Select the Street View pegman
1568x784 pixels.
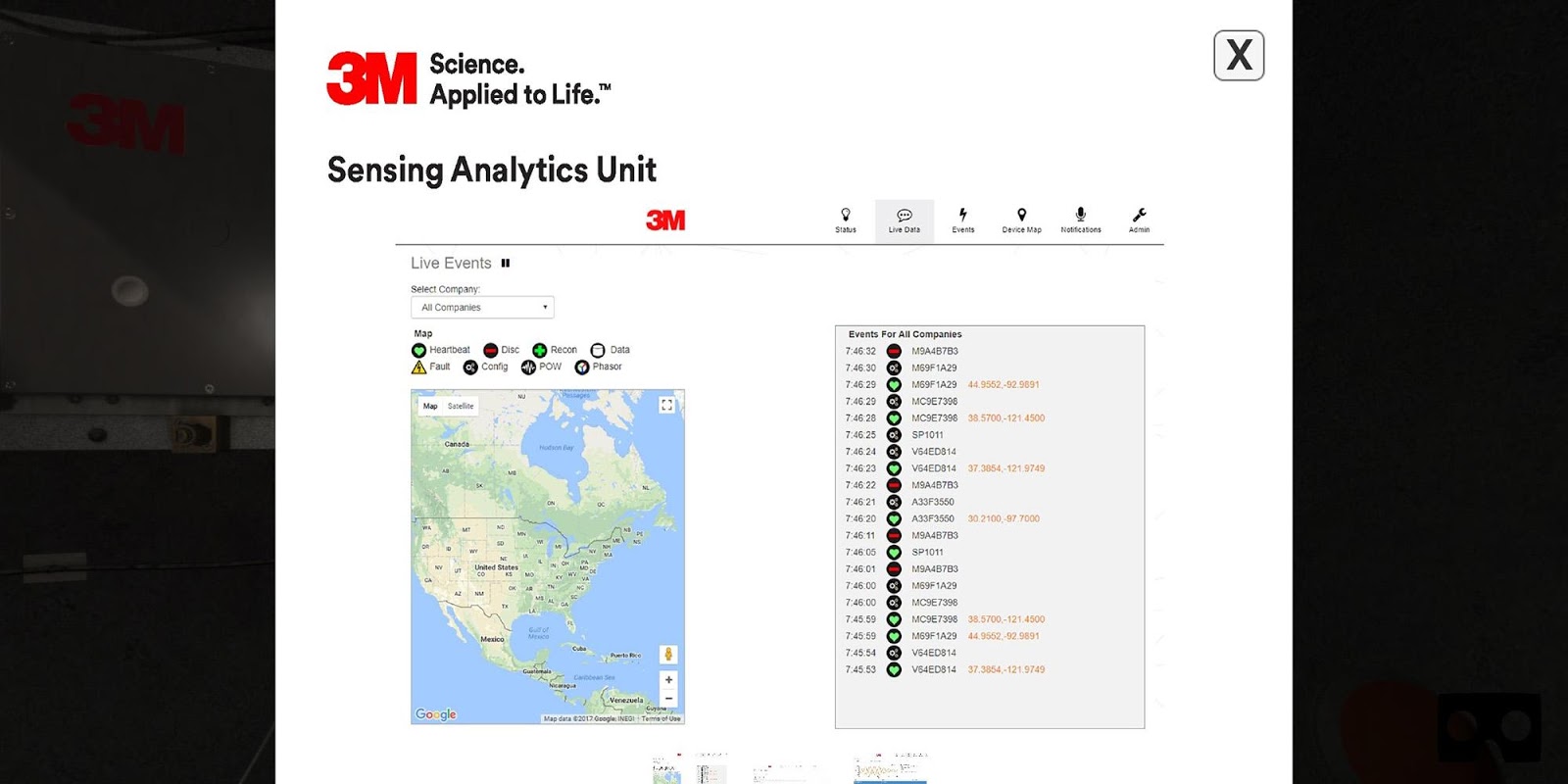pos(668,655)
